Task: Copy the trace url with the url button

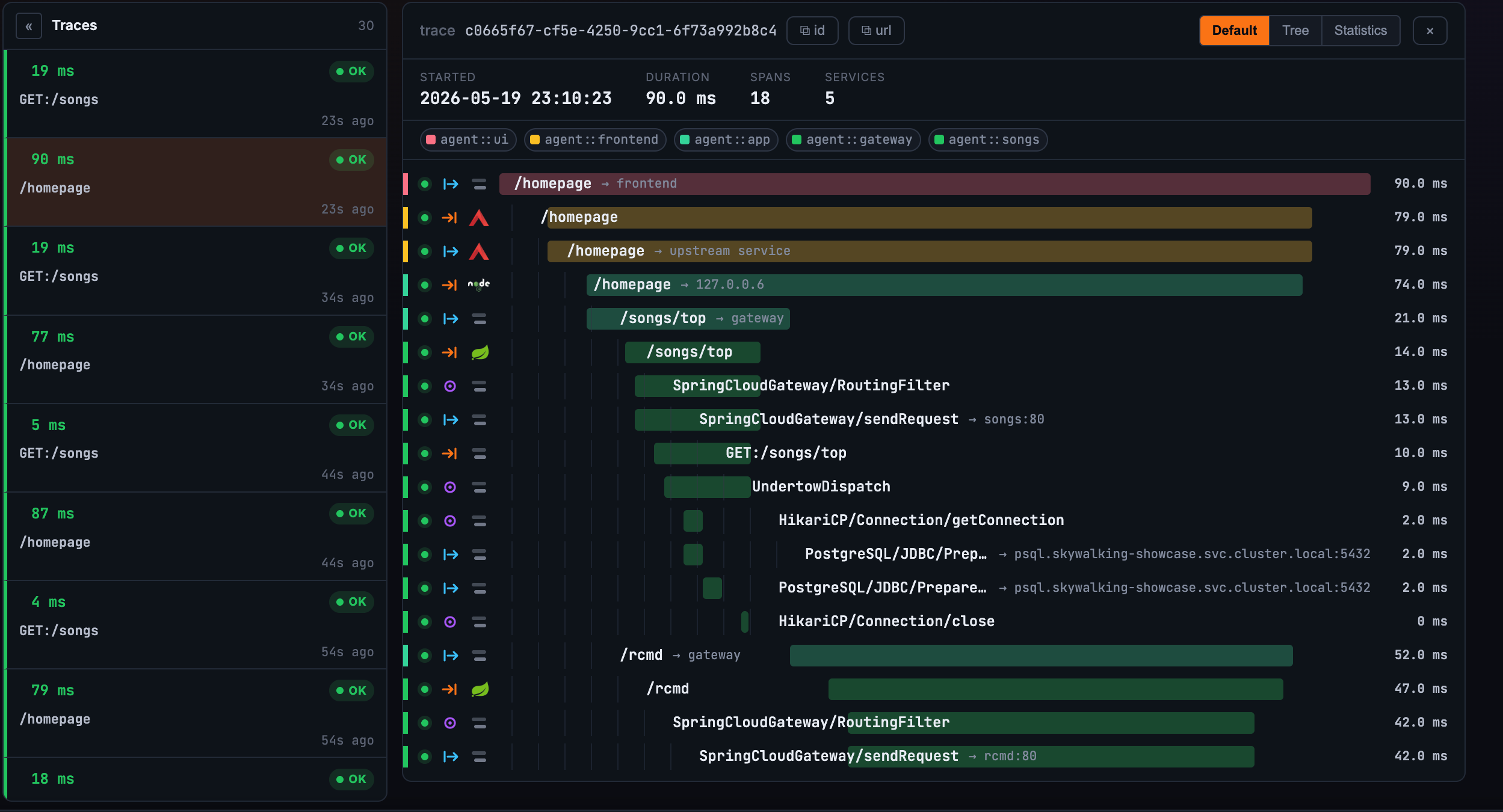Action: point(876,31)
